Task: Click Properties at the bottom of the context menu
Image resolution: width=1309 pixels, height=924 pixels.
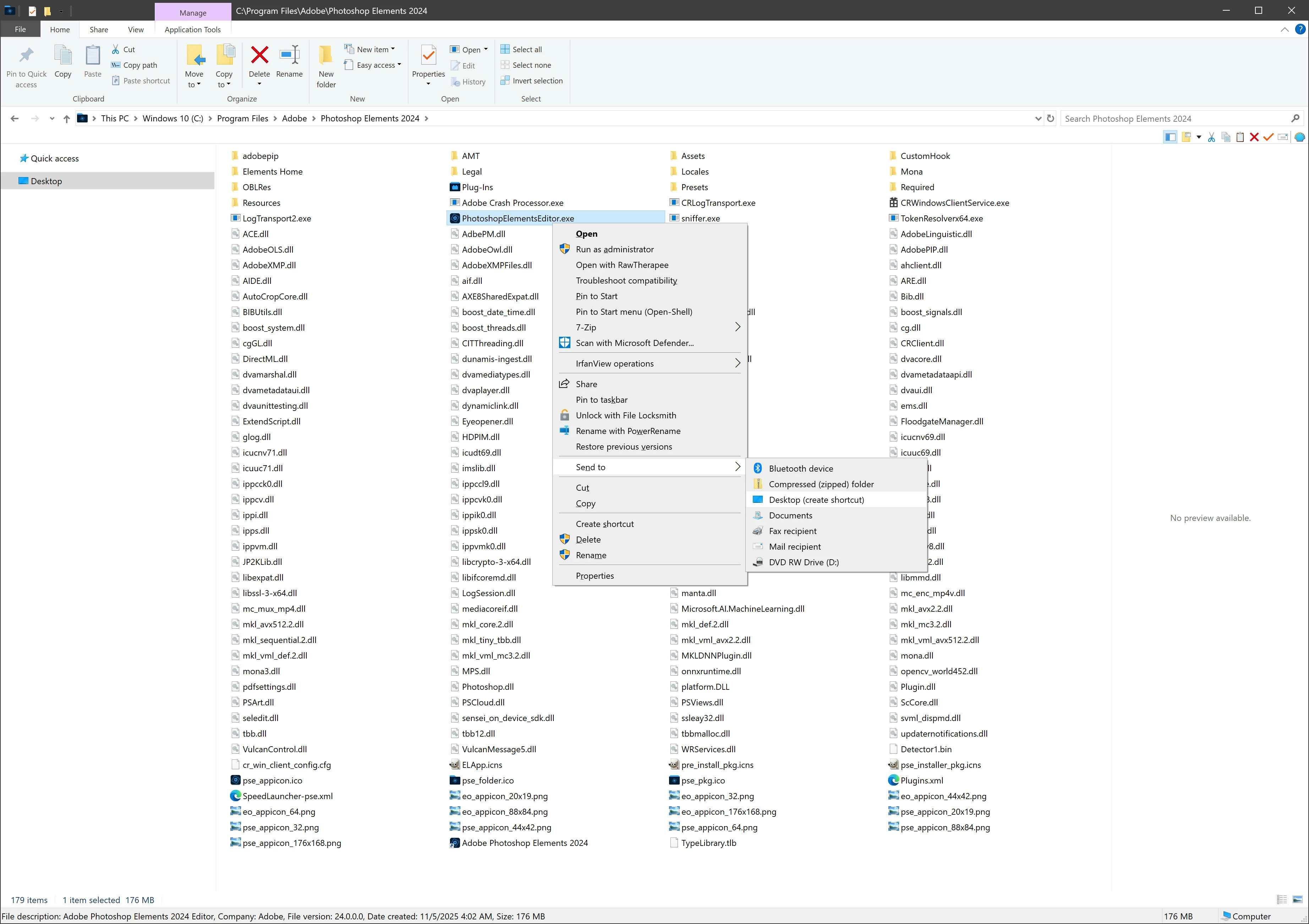Action: [650, 576]
